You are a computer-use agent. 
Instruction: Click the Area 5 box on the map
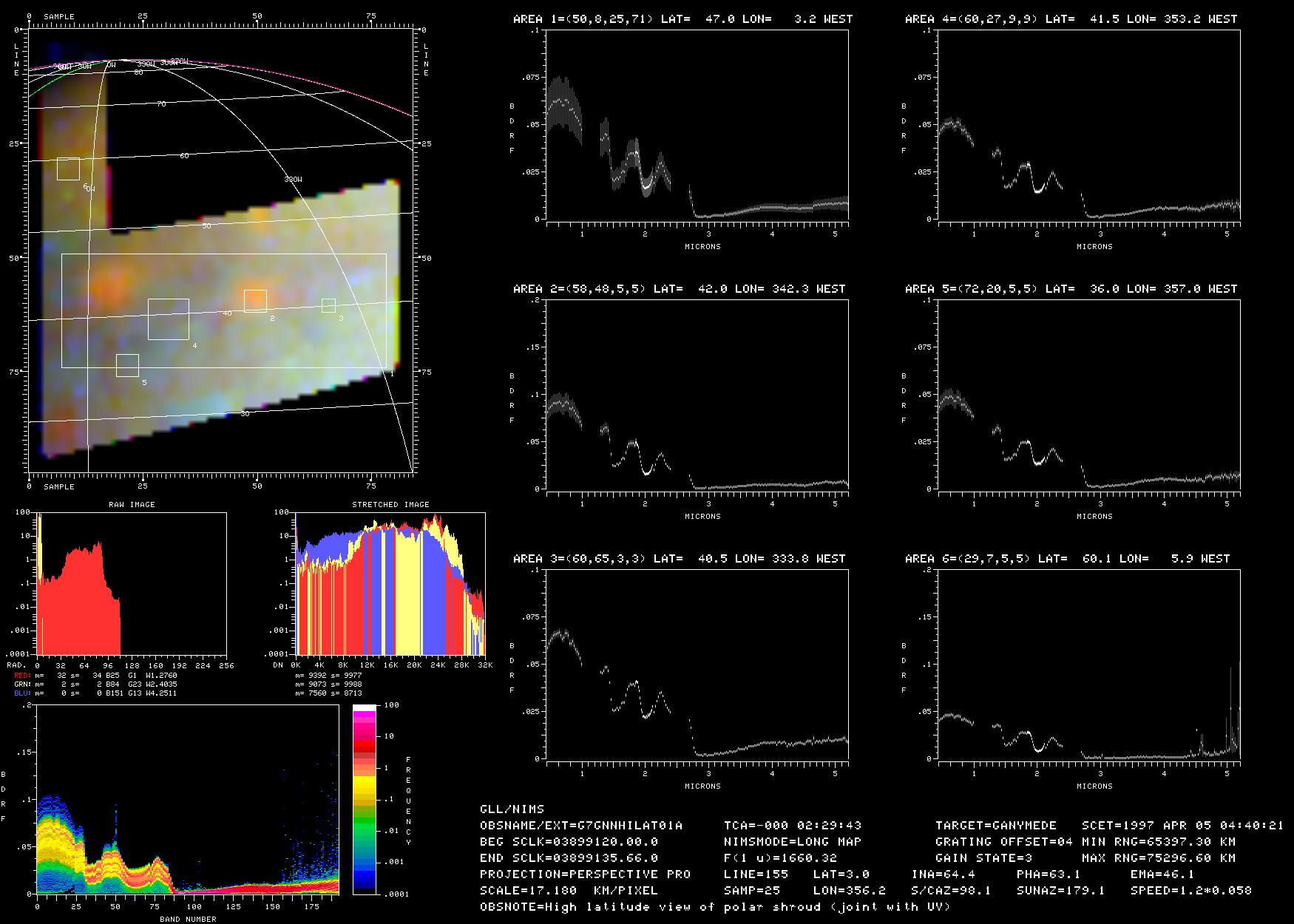pos(127,365)
